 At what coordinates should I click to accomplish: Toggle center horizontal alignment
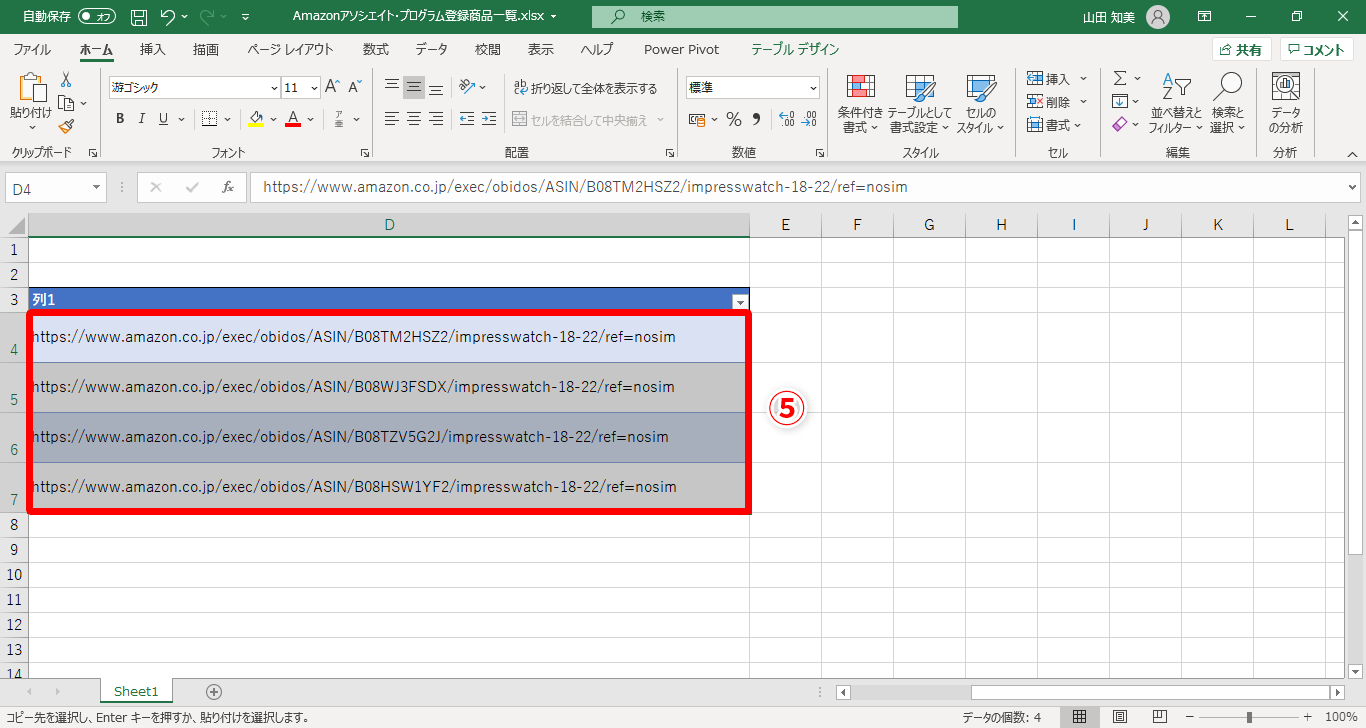pyautogui.click(x=414, y=119)
